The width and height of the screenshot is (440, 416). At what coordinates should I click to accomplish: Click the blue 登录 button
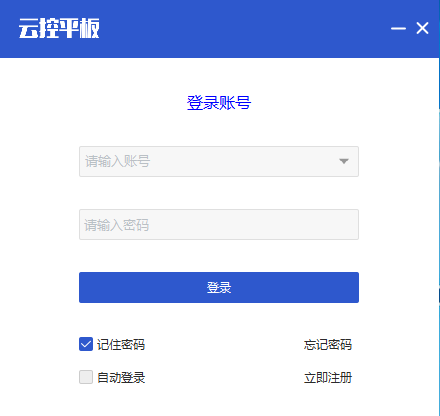pyautogui.click(x=219, y=287)
